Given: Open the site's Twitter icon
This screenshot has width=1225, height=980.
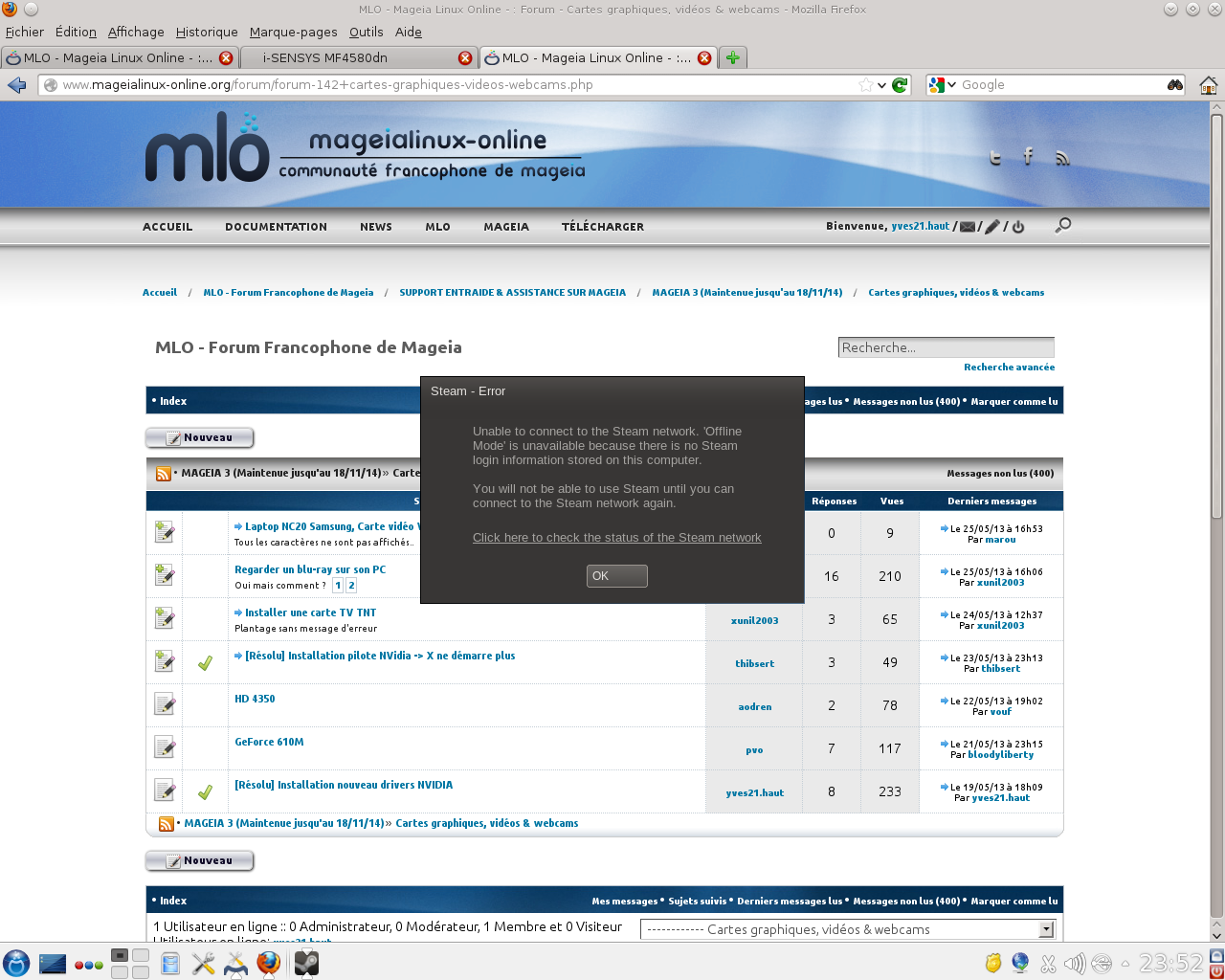Looking at the screenshot, I should tap(995, 158).
